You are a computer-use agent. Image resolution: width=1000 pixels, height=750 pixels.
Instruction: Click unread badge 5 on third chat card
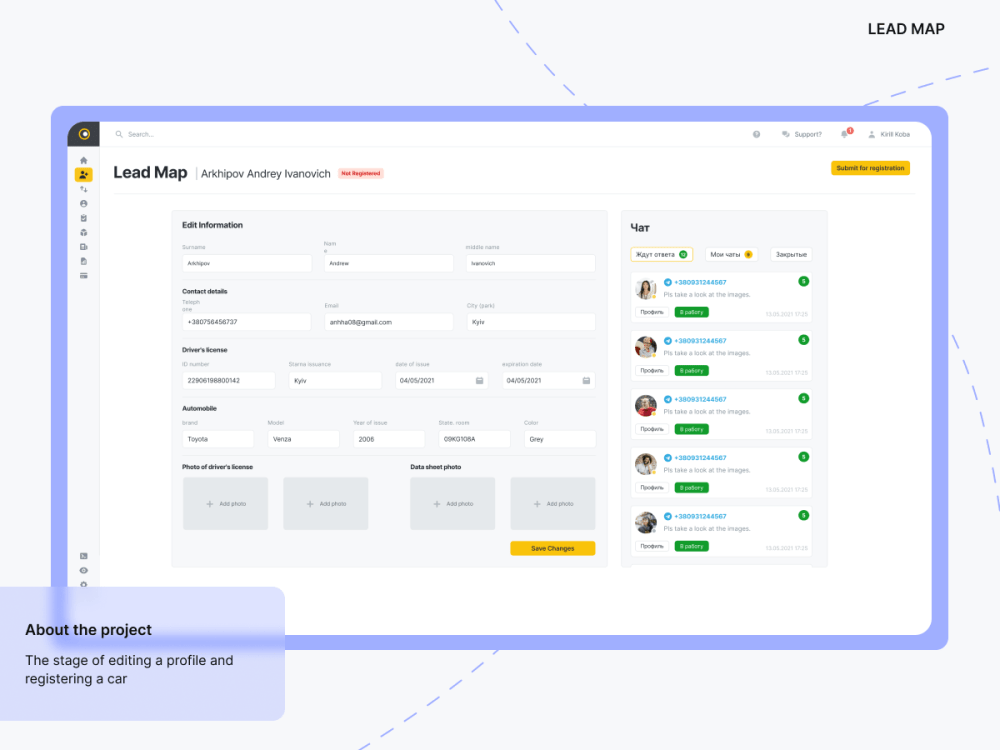point(804,398)
